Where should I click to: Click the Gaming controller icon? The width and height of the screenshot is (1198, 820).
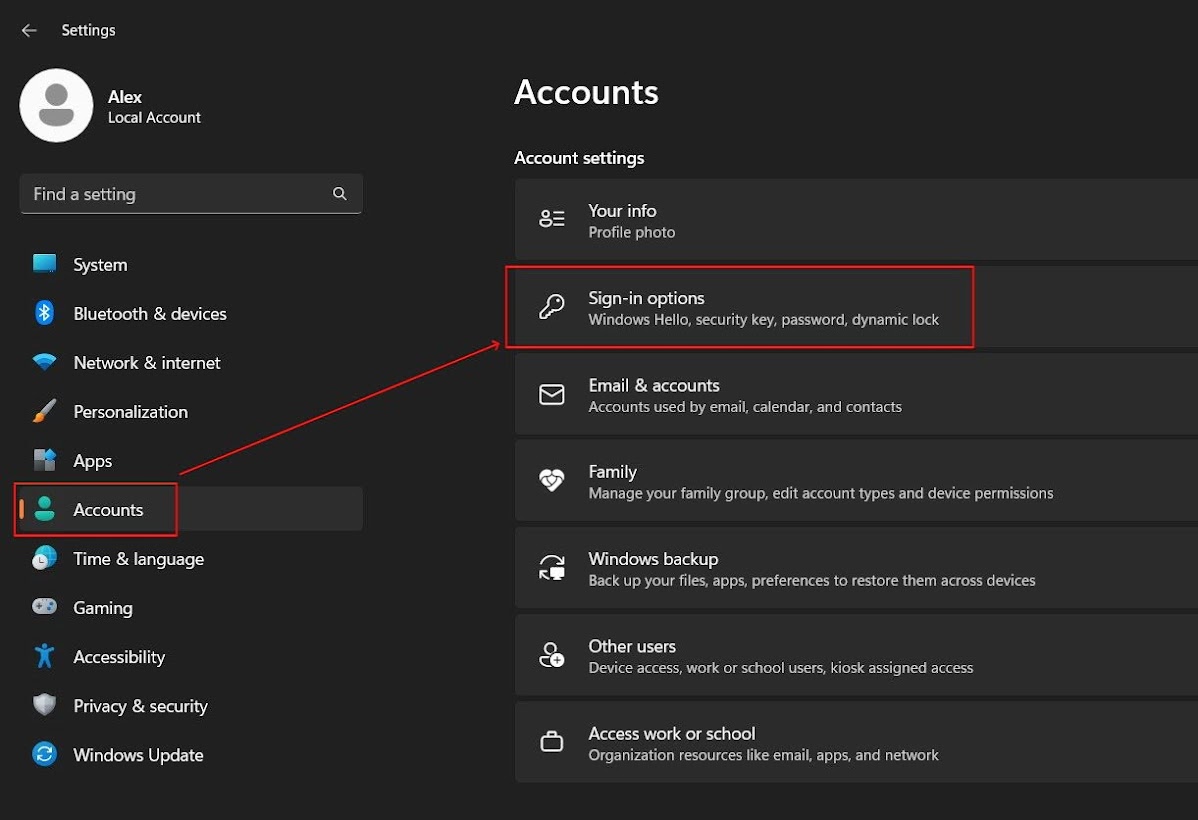pyautogui.click(x=44, y=607)
